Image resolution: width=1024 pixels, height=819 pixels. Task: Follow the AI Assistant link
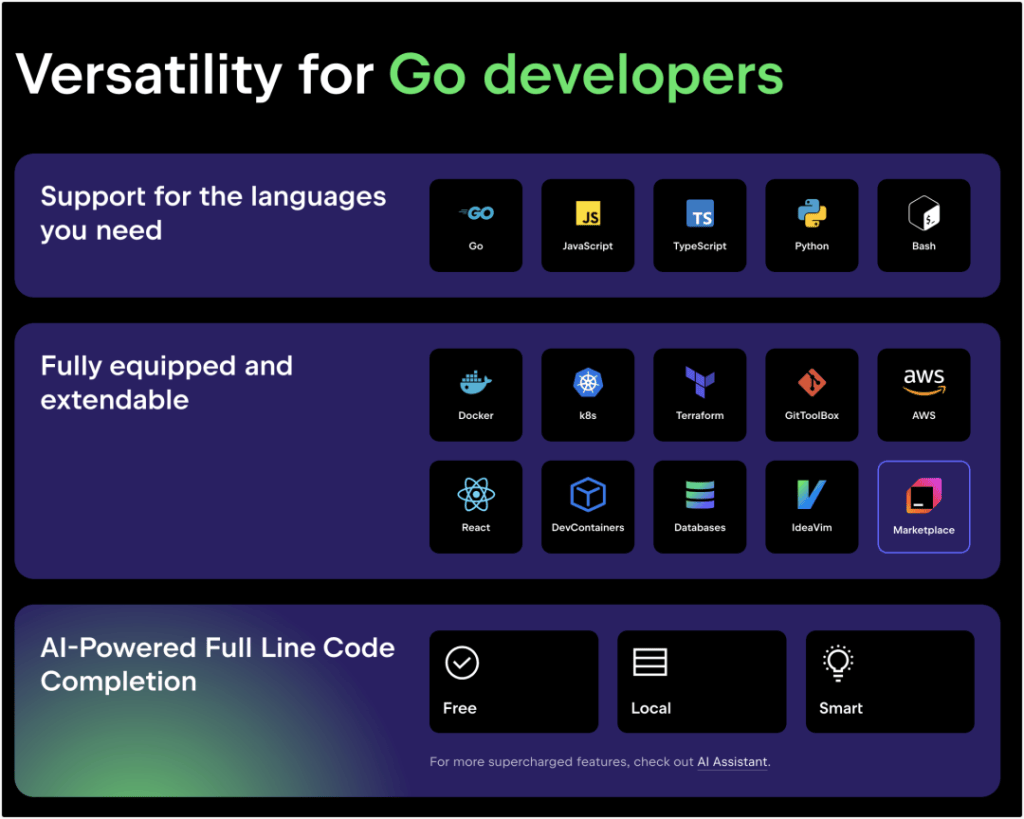732,762
